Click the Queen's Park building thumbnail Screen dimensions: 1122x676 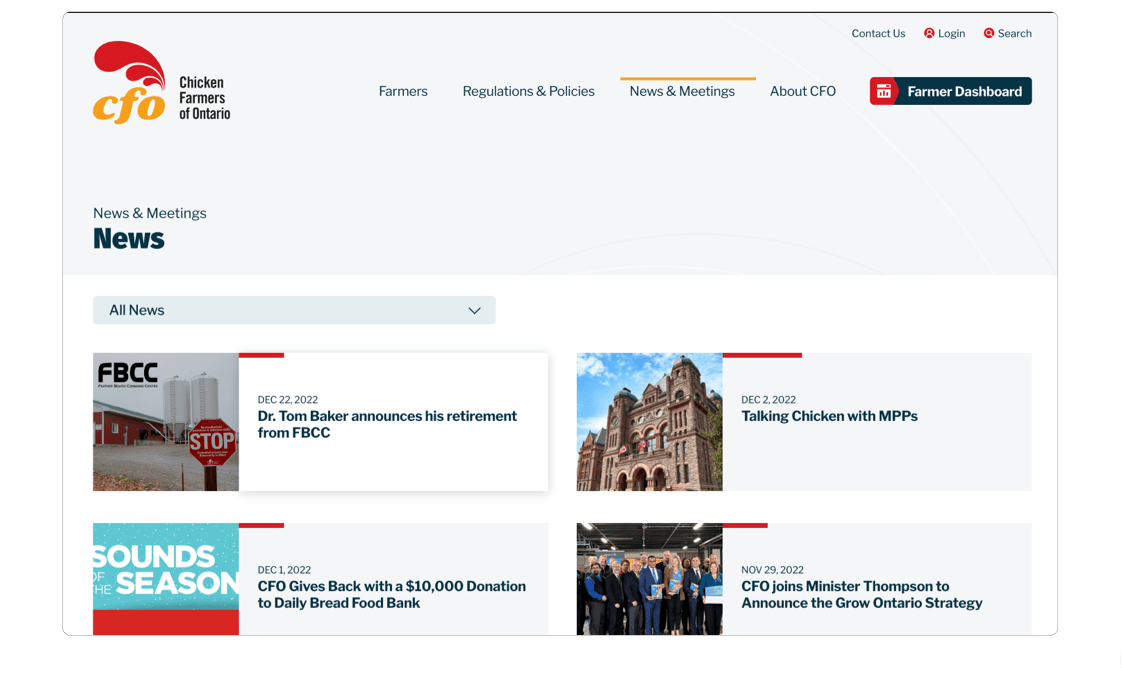pos(649,422)
